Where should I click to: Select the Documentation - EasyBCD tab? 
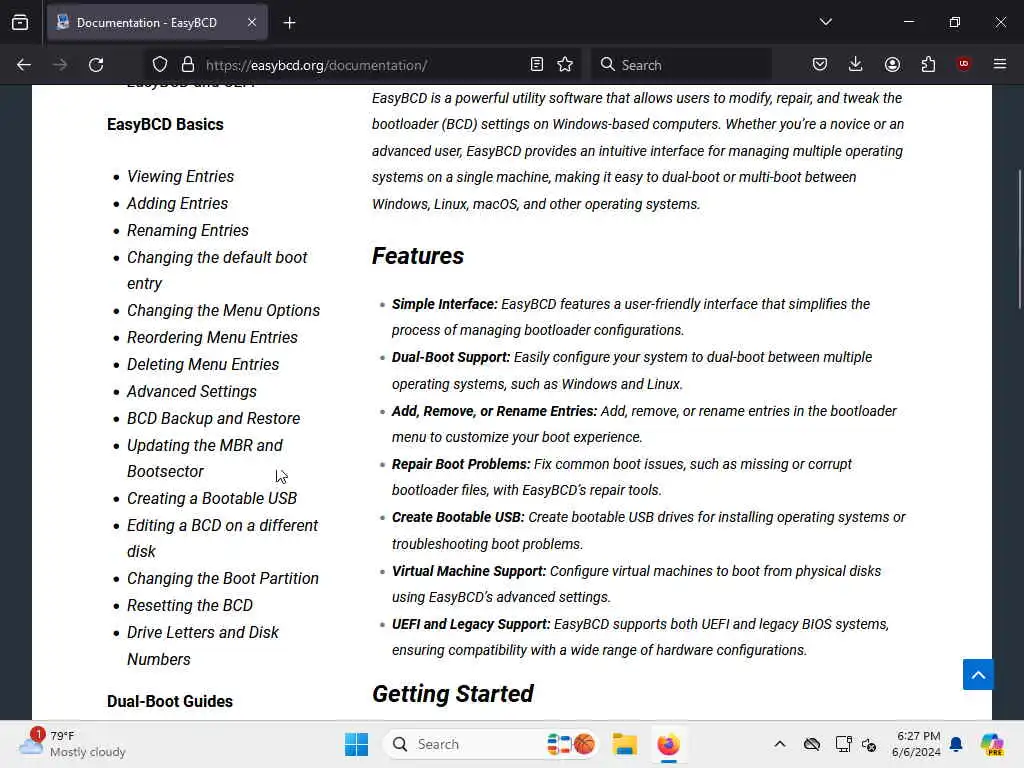pyautogui.click(x=157, y=23)
